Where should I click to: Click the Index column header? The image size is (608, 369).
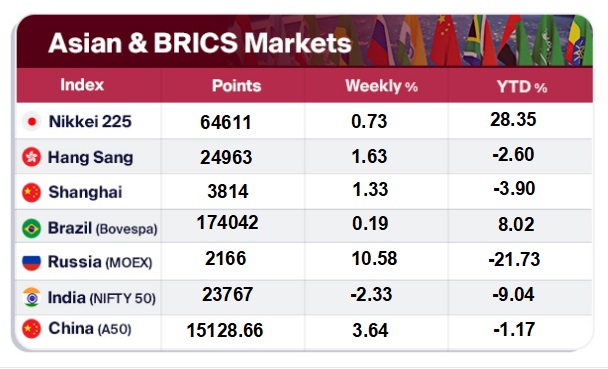tap(82, 84)
